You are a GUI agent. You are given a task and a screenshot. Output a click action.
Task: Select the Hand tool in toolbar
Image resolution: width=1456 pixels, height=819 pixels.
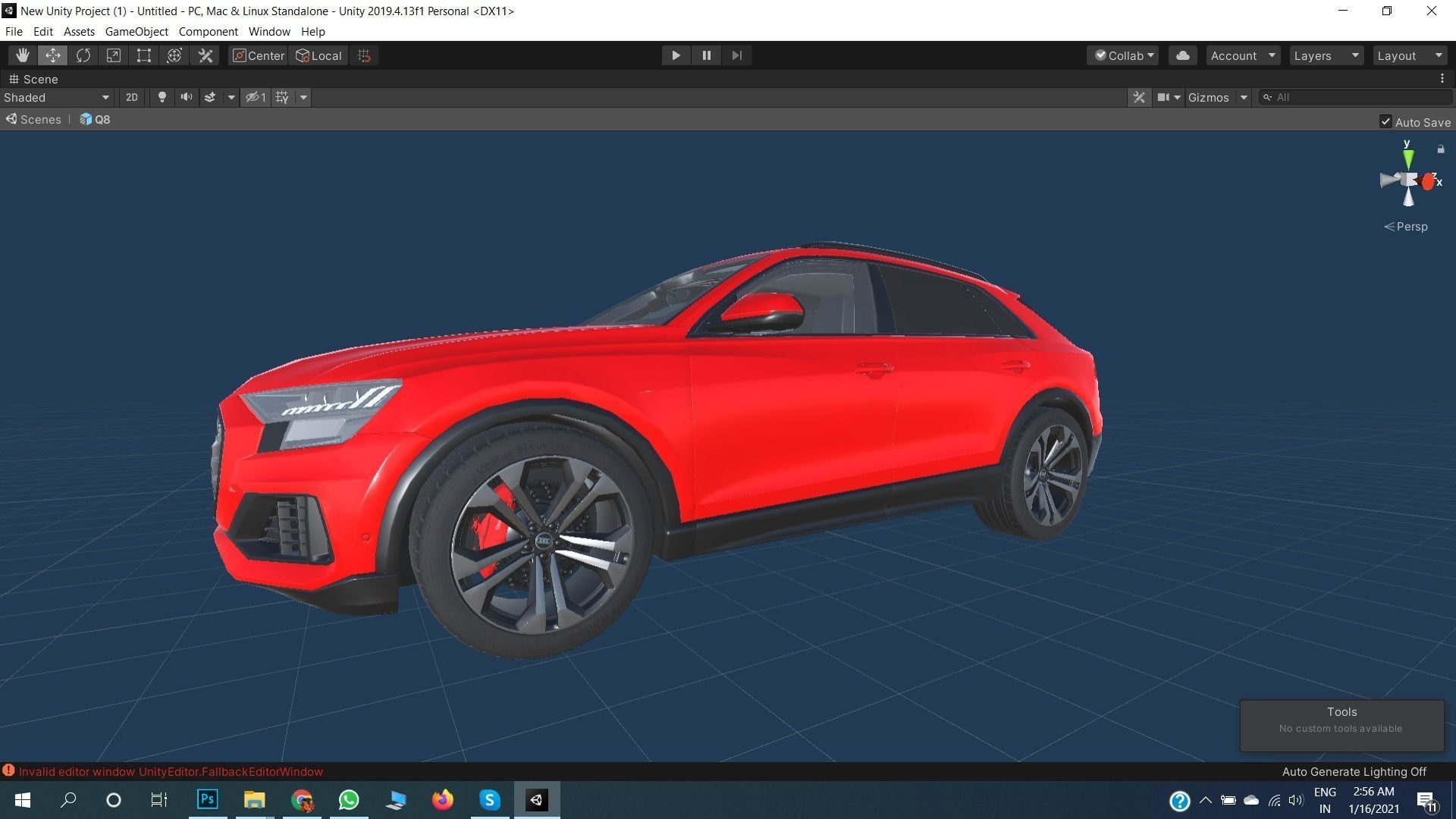22,55
